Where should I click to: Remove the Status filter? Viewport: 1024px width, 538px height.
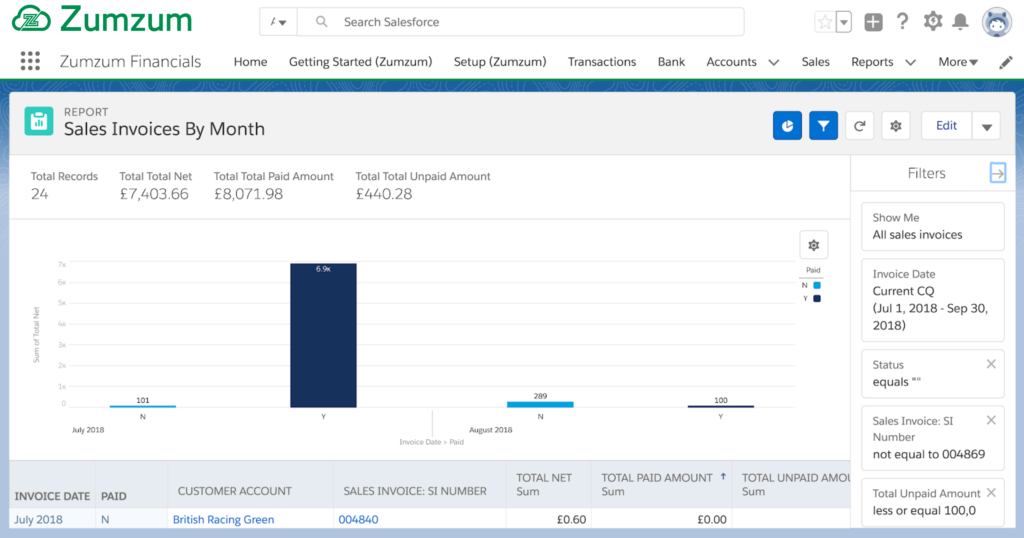click(x=991, y=364)
